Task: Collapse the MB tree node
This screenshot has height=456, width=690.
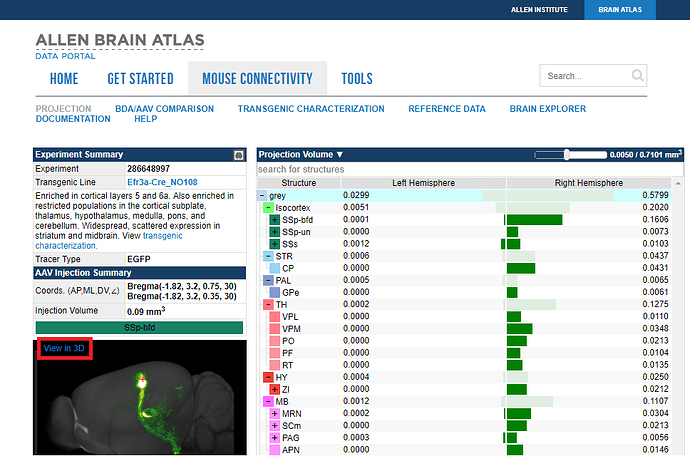Action: pyautogui.click(x=268, y=401)
